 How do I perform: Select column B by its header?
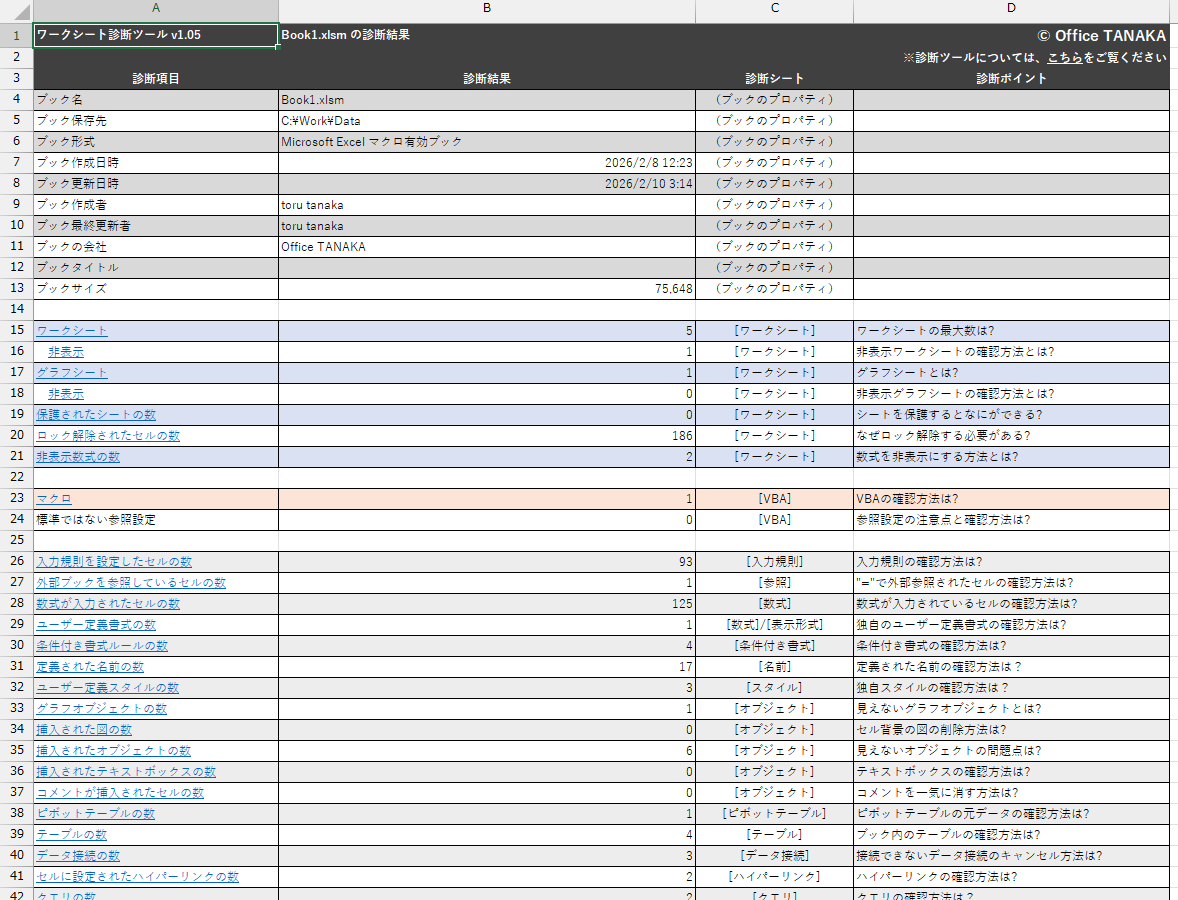(x=486, y=8)
